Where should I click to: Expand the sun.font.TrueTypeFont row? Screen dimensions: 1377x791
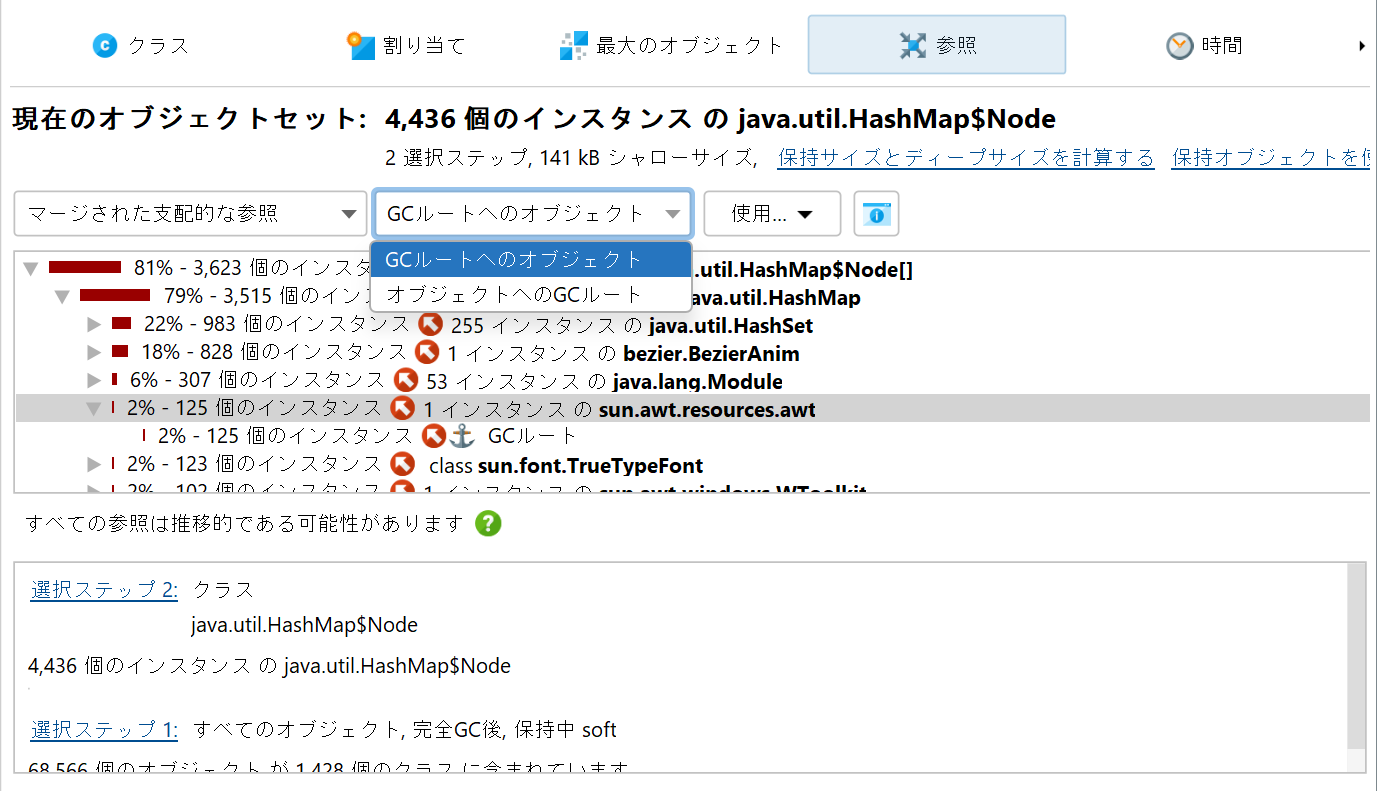click(x=94, y=464)
